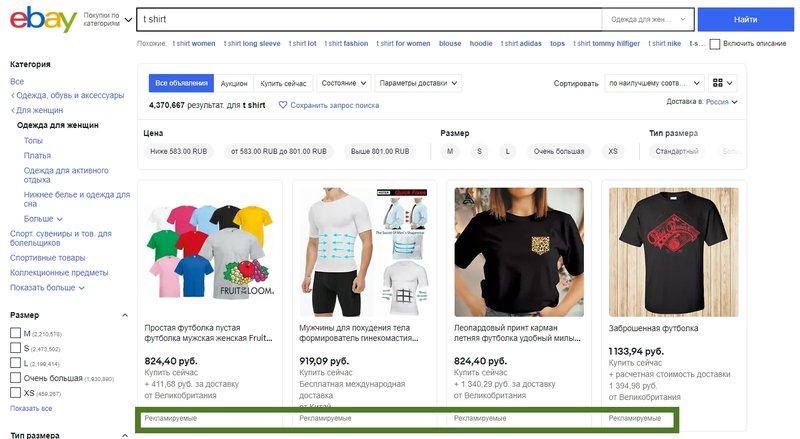The height and width of the screenshot is (439, 800).
Task: Select size L chip in top filter
Action: (x=508, y=151)
